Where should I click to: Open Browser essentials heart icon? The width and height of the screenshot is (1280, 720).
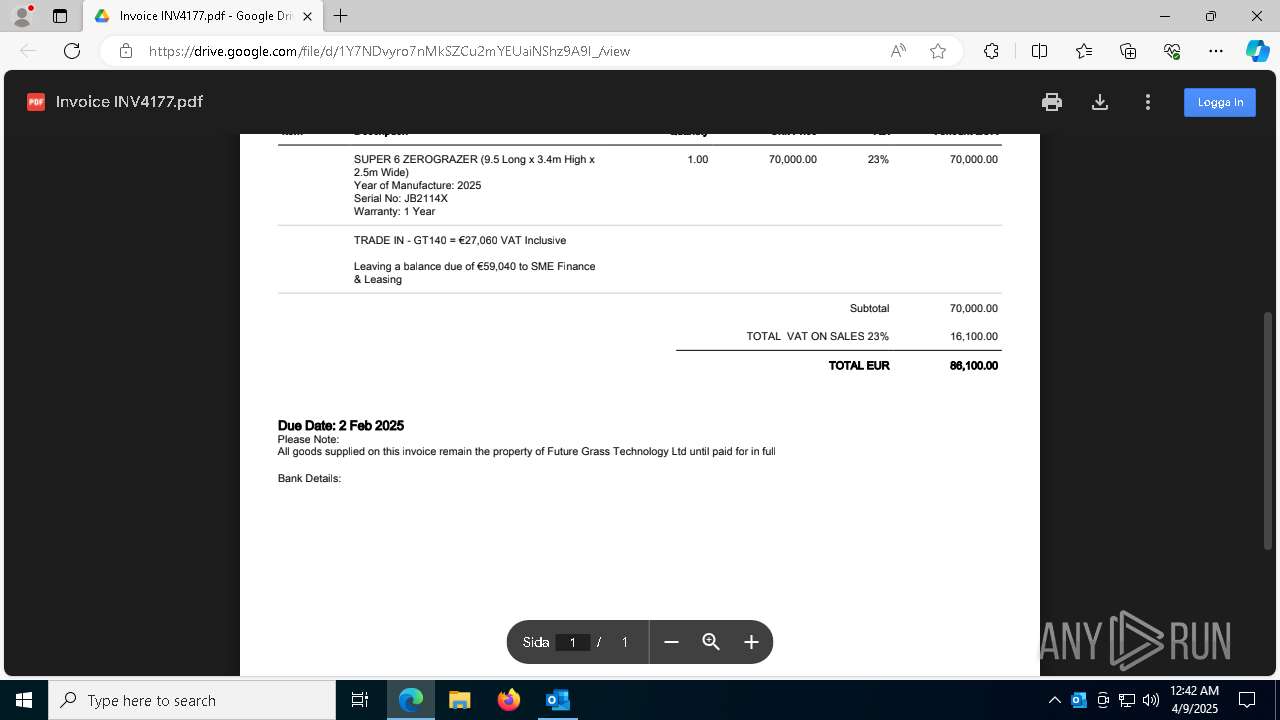coord(1172,51)
